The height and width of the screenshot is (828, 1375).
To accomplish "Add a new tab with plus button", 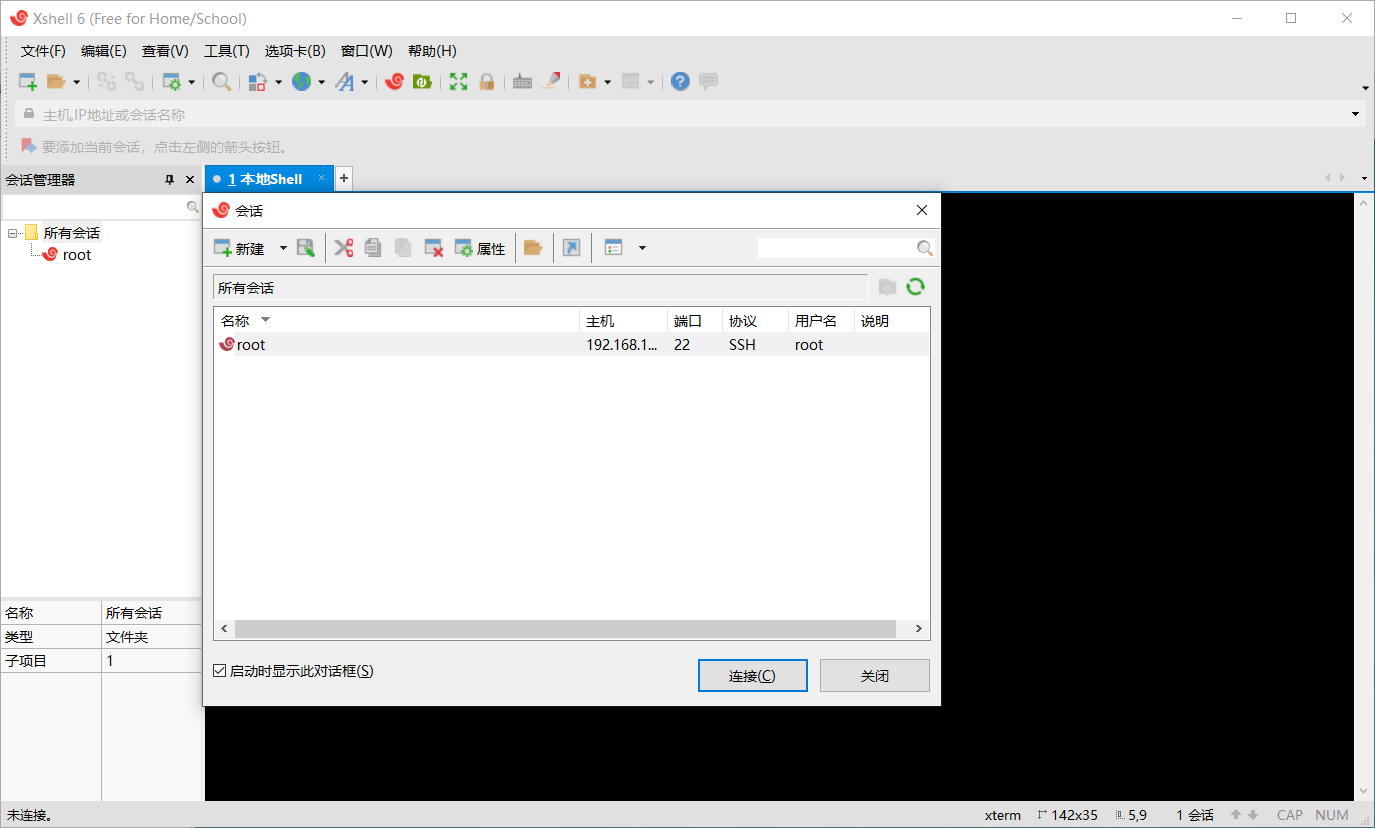I will click(x=344, y=179).
